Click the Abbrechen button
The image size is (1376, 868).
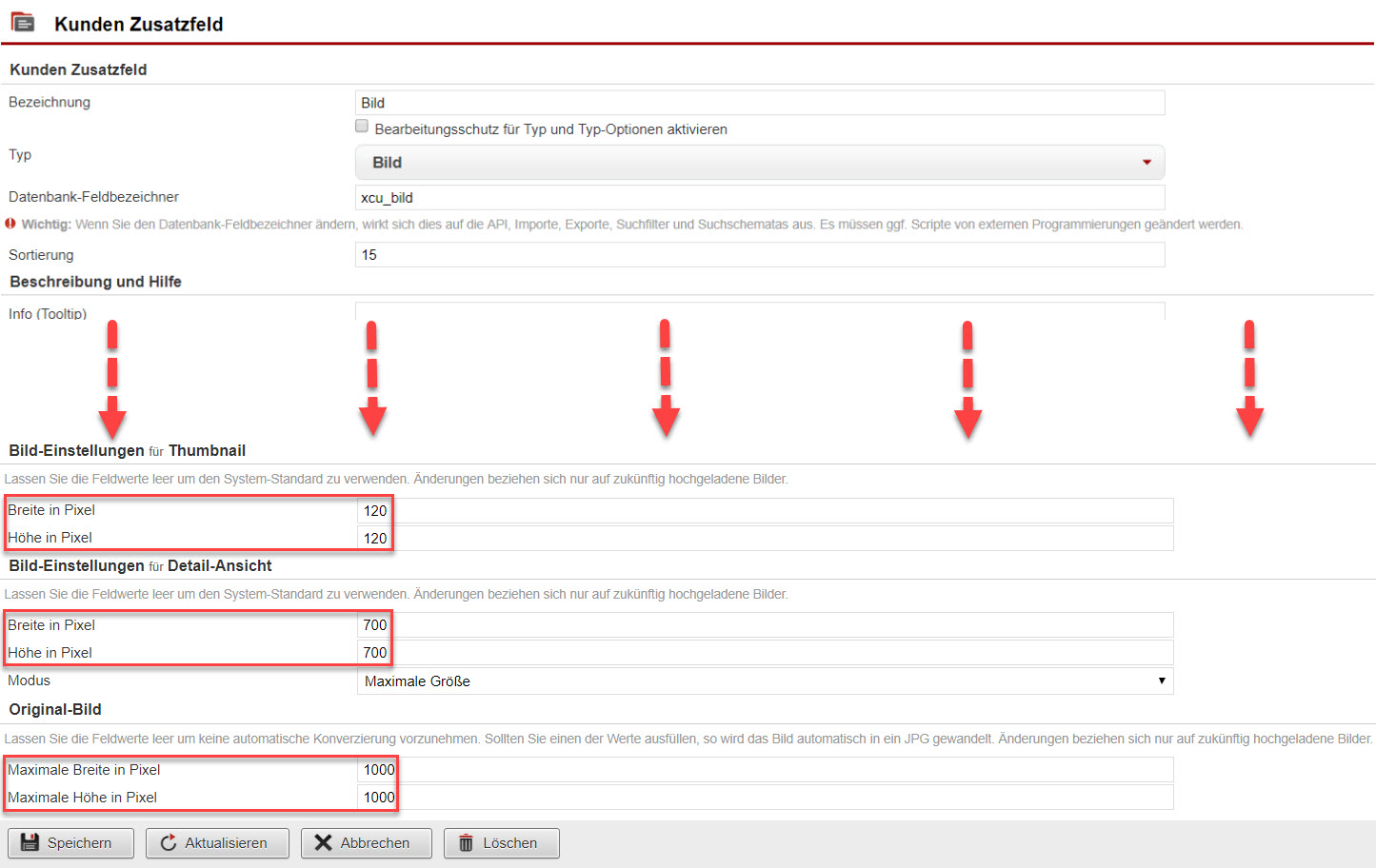(x=366, y=843)
